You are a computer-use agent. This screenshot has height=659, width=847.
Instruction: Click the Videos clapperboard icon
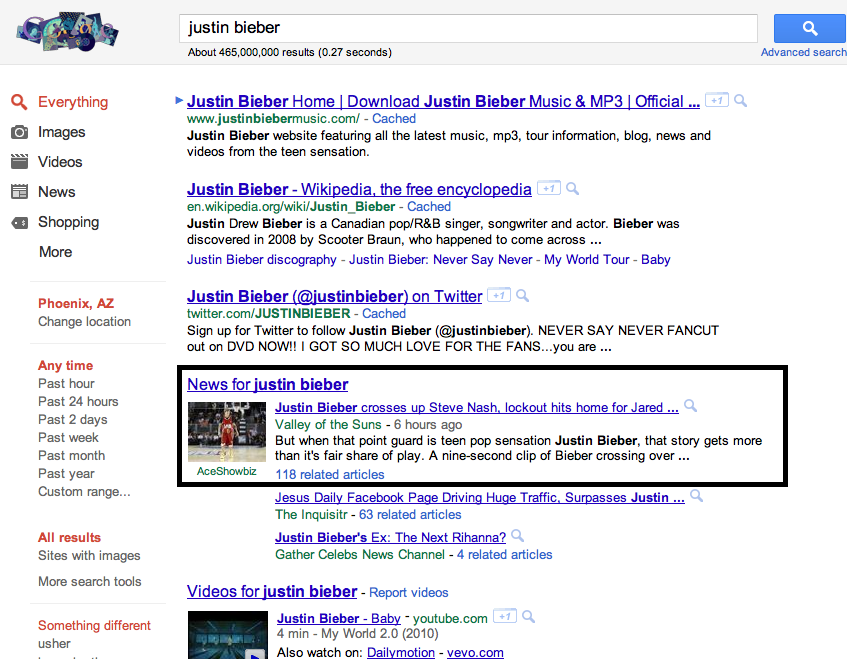19,162
